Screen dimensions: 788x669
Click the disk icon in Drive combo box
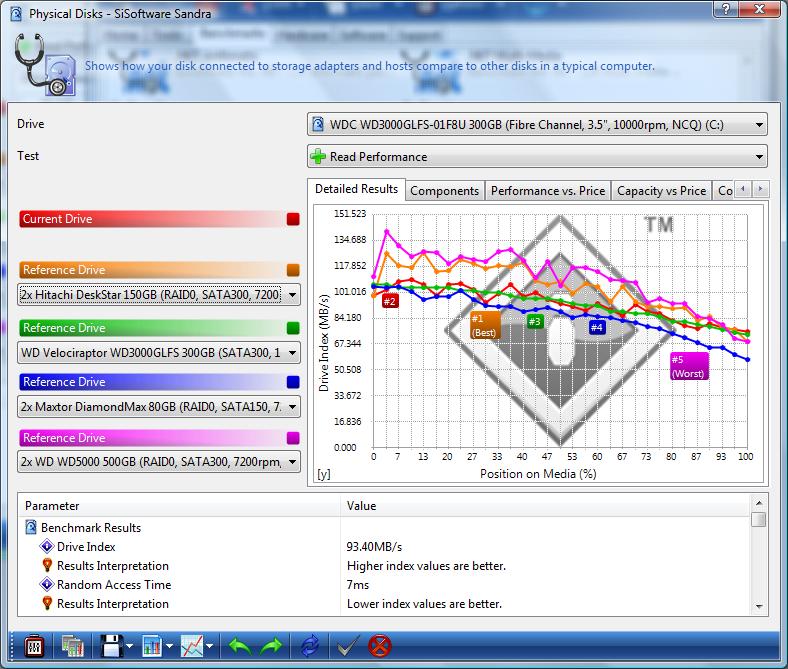[318, 124]
